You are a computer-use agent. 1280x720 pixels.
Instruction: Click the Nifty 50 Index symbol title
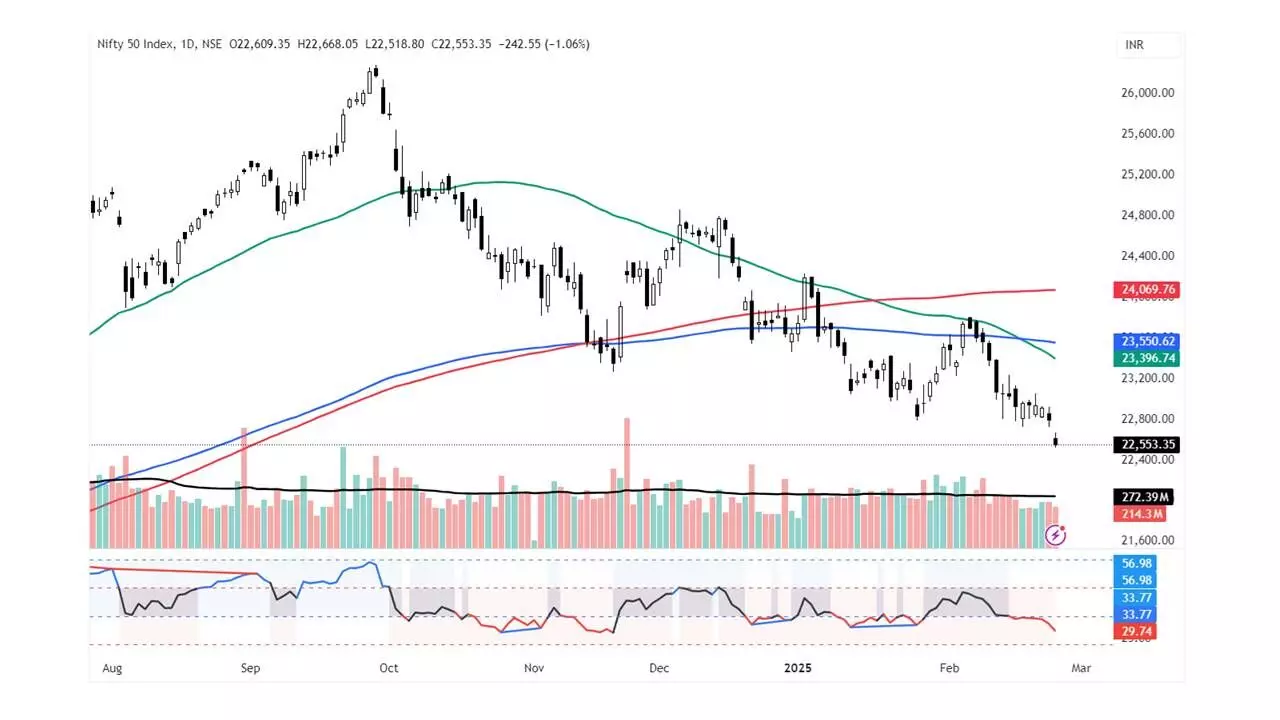(x=136, y=44)
